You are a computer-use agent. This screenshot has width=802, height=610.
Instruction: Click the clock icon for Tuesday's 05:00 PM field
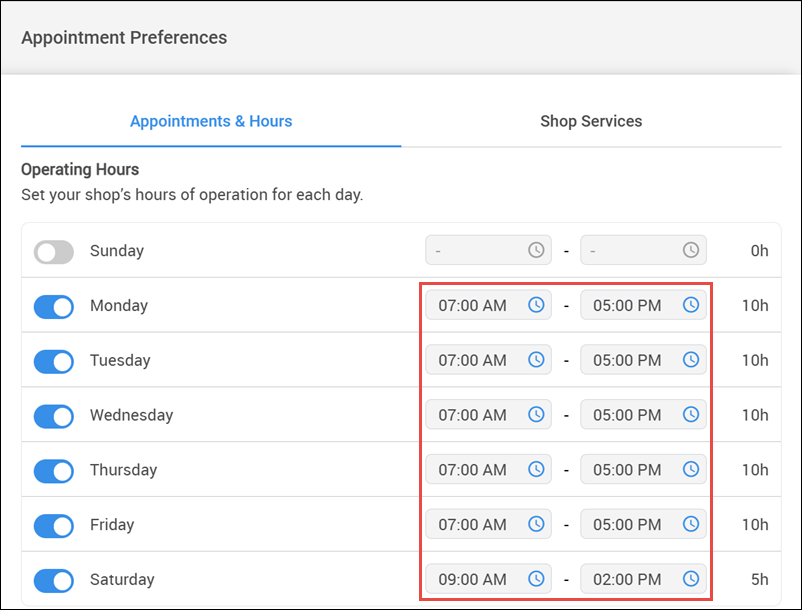point(690,360)
